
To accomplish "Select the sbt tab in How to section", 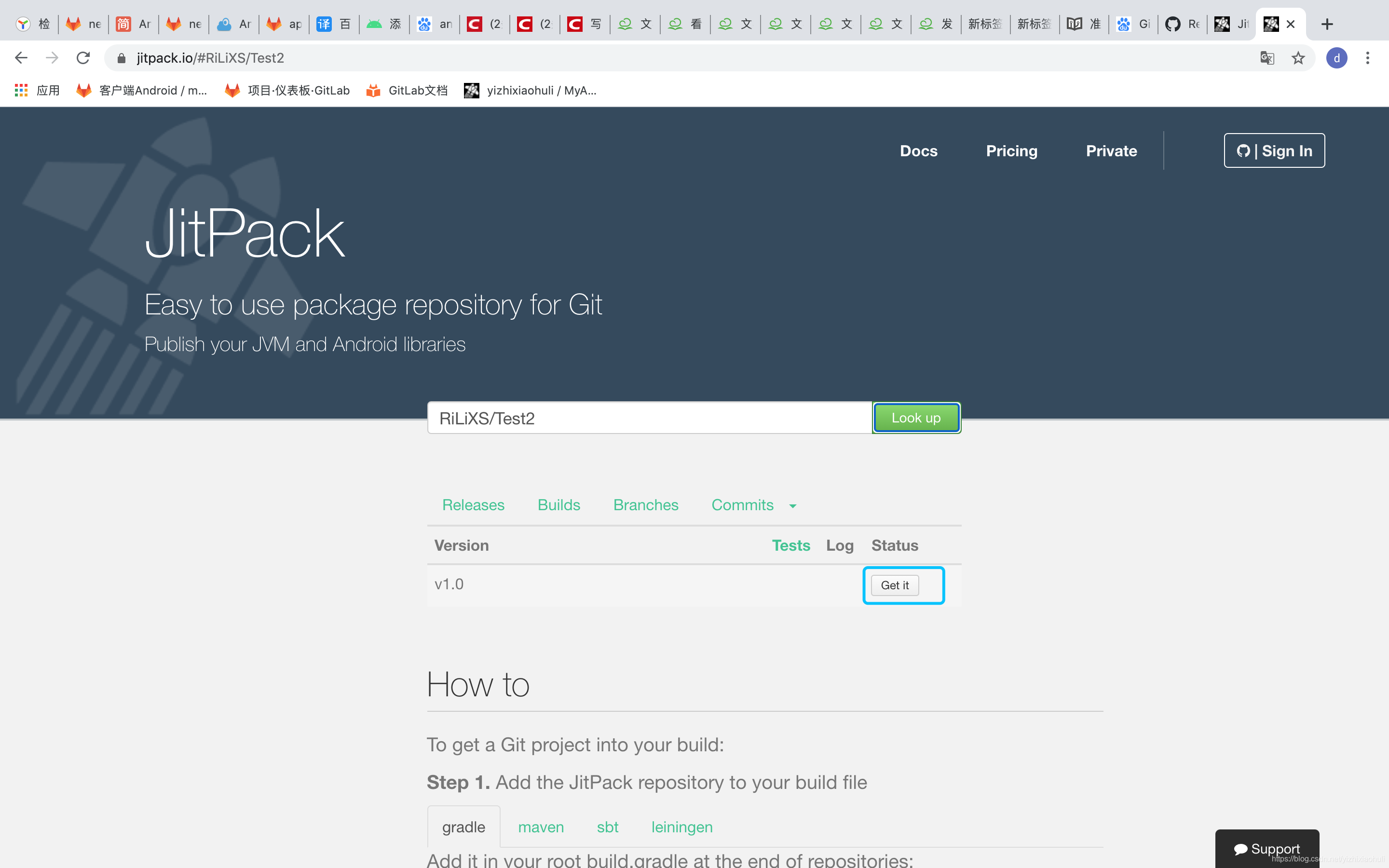I will click(x=607, y=828).
